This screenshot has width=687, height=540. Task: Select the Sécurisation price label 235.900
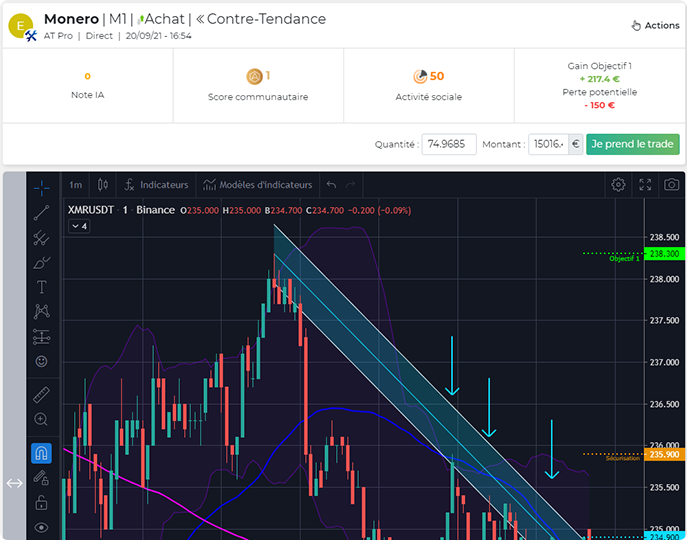click(664, 455)
